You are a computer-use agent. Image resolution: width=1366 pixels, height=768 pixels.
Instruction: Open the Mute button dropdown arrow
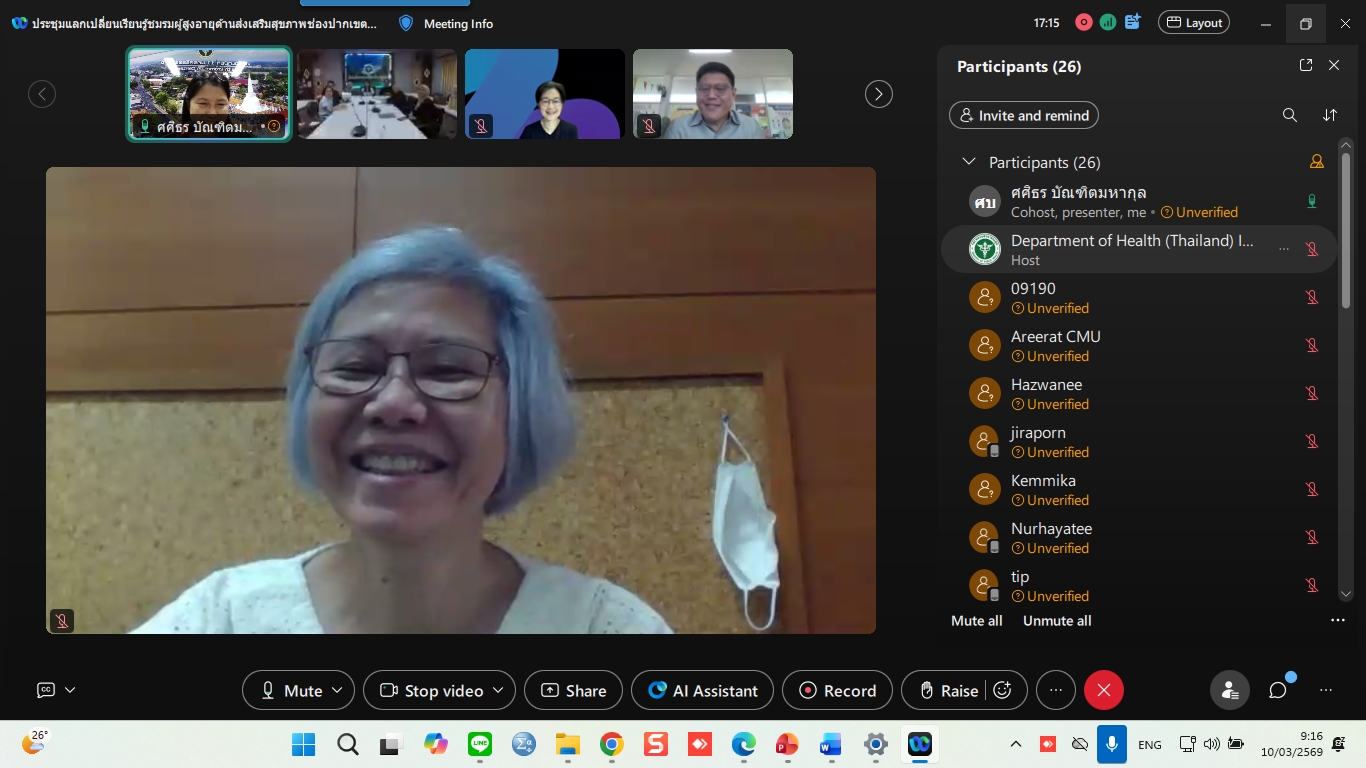pos(338,690)
